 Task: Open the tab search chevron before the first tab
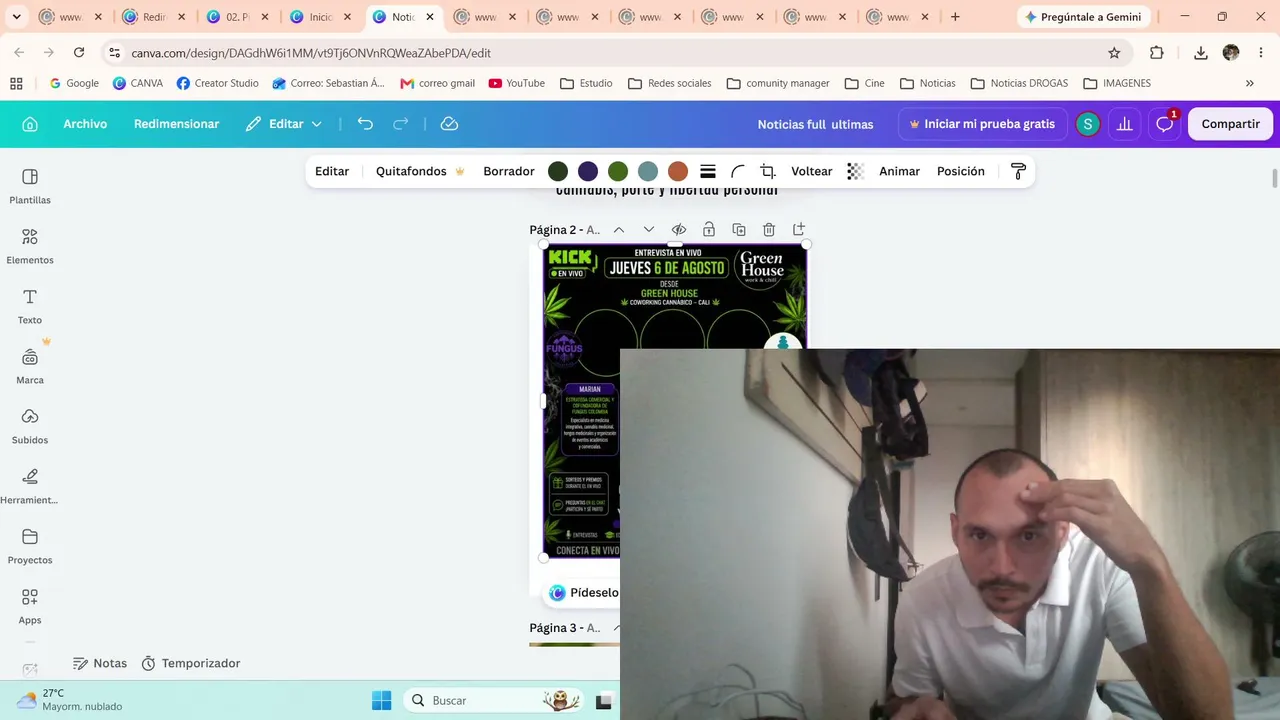pyautogui.click(x=16, y=17)
